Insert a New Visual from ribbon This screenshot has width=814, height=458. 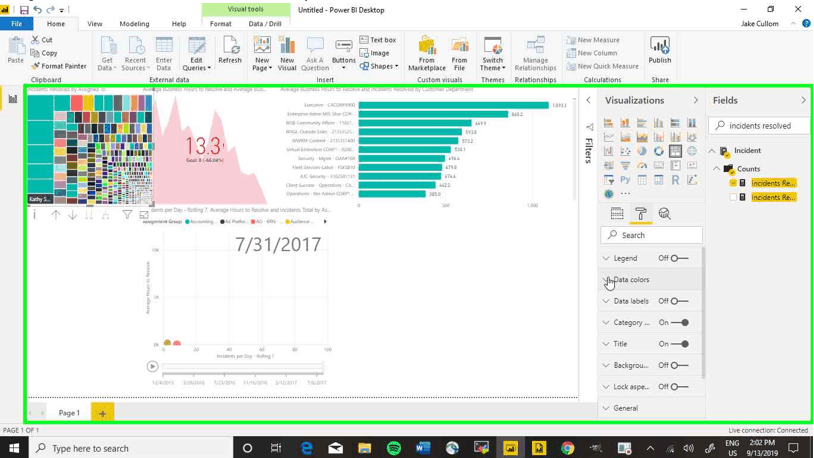coord(287,54)
